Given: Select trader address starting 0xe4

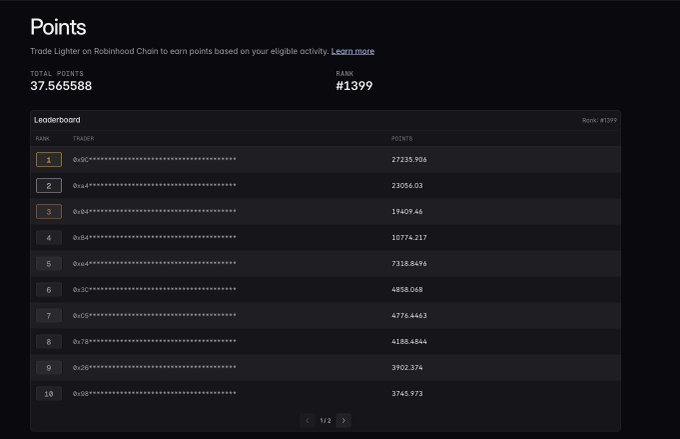Looking at the screenshot, I should (x=154, y=264).
